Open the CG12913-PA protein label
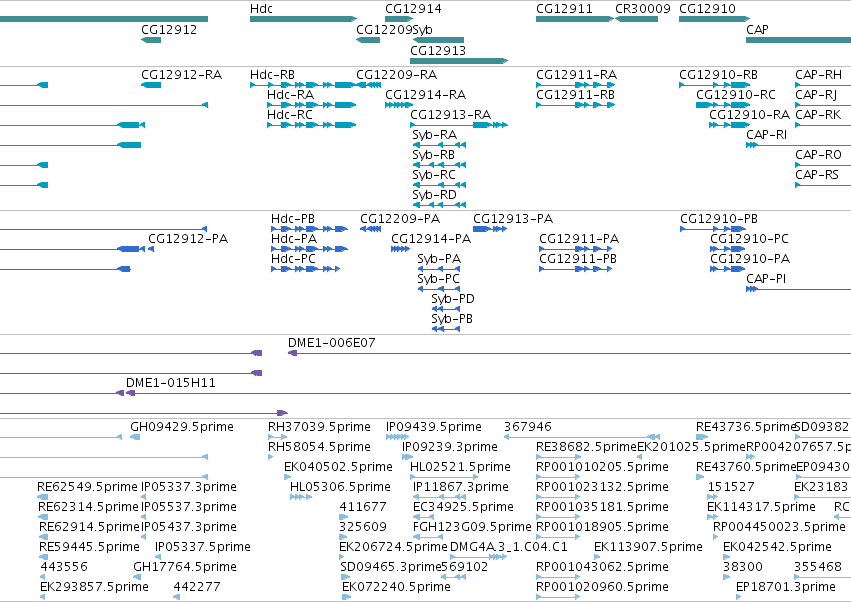The height and width of the screenshot is (602, 851). 513,219
